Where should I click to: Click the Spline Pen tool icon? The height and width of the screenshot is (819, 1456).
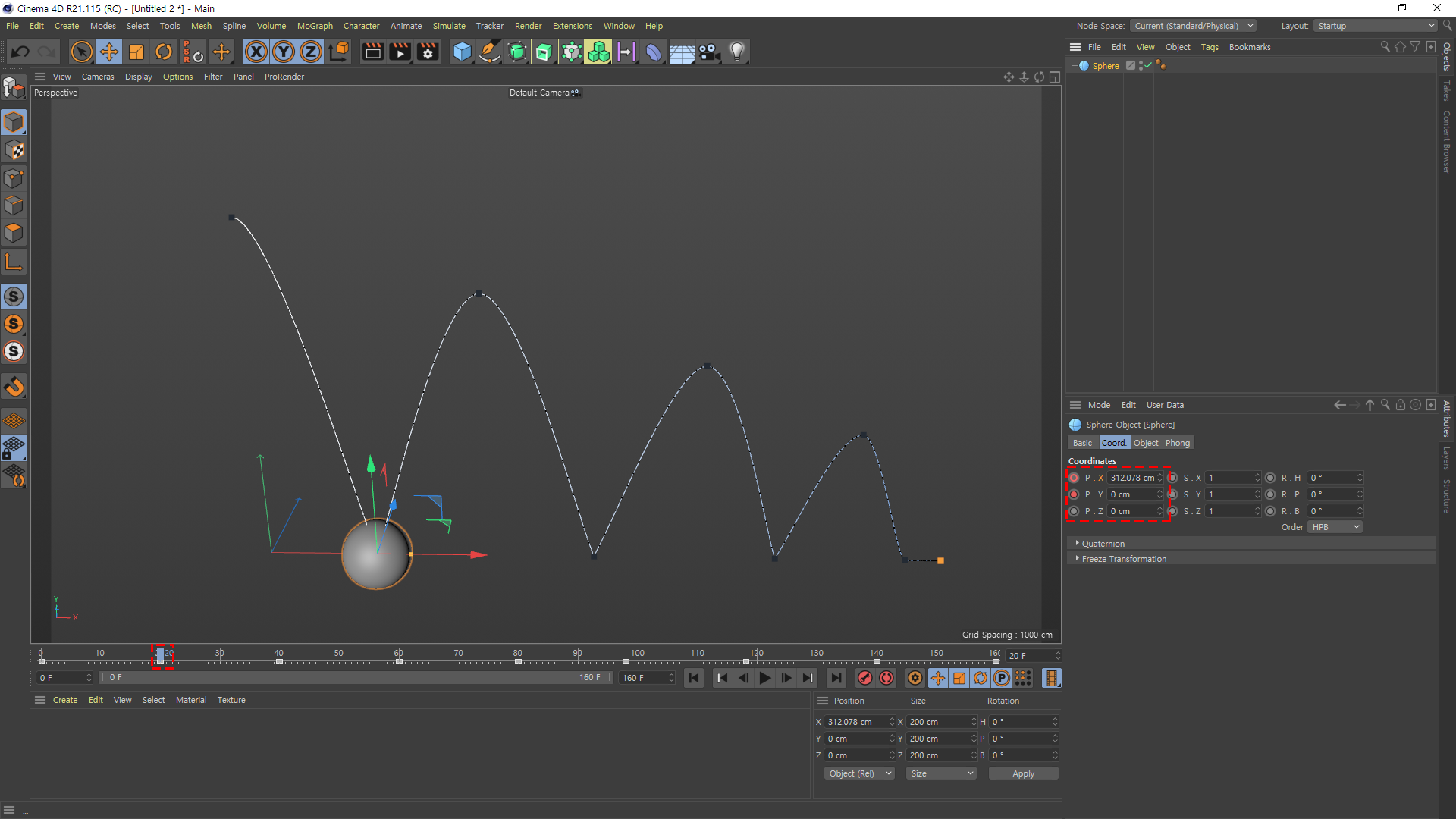tap(490, 52)
